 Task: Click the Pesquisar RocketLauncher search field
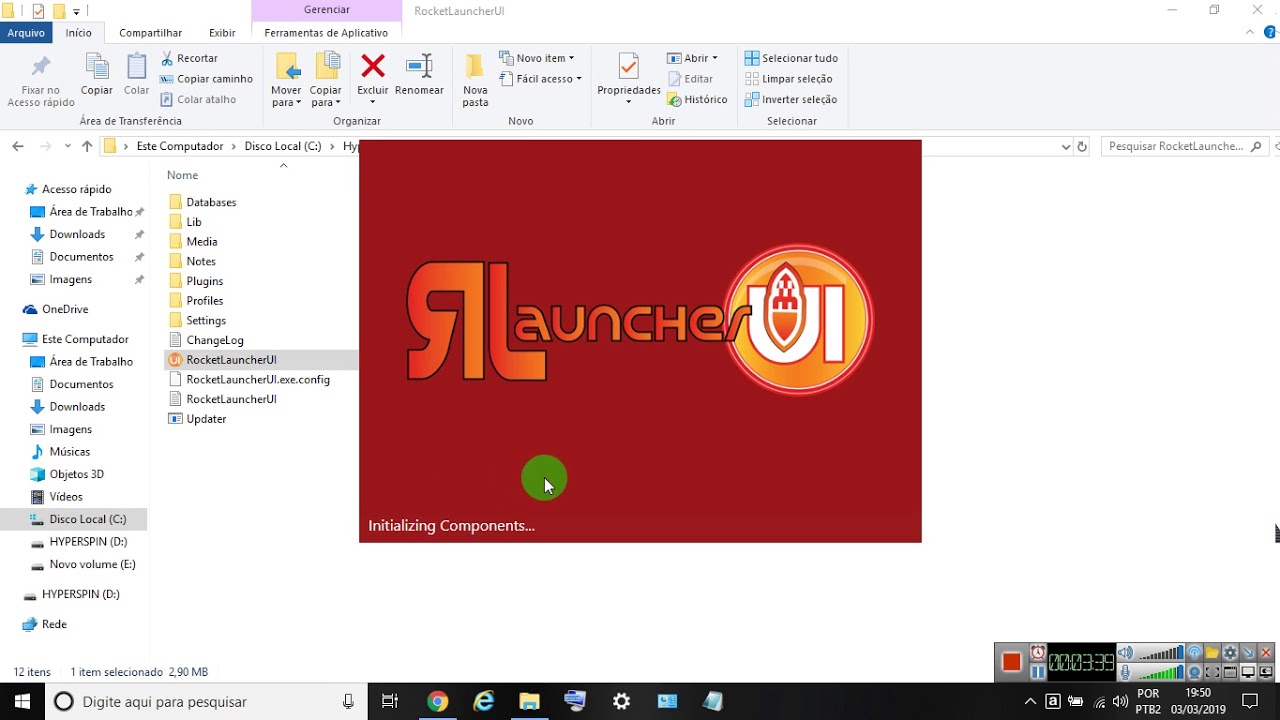point(1185,146)
